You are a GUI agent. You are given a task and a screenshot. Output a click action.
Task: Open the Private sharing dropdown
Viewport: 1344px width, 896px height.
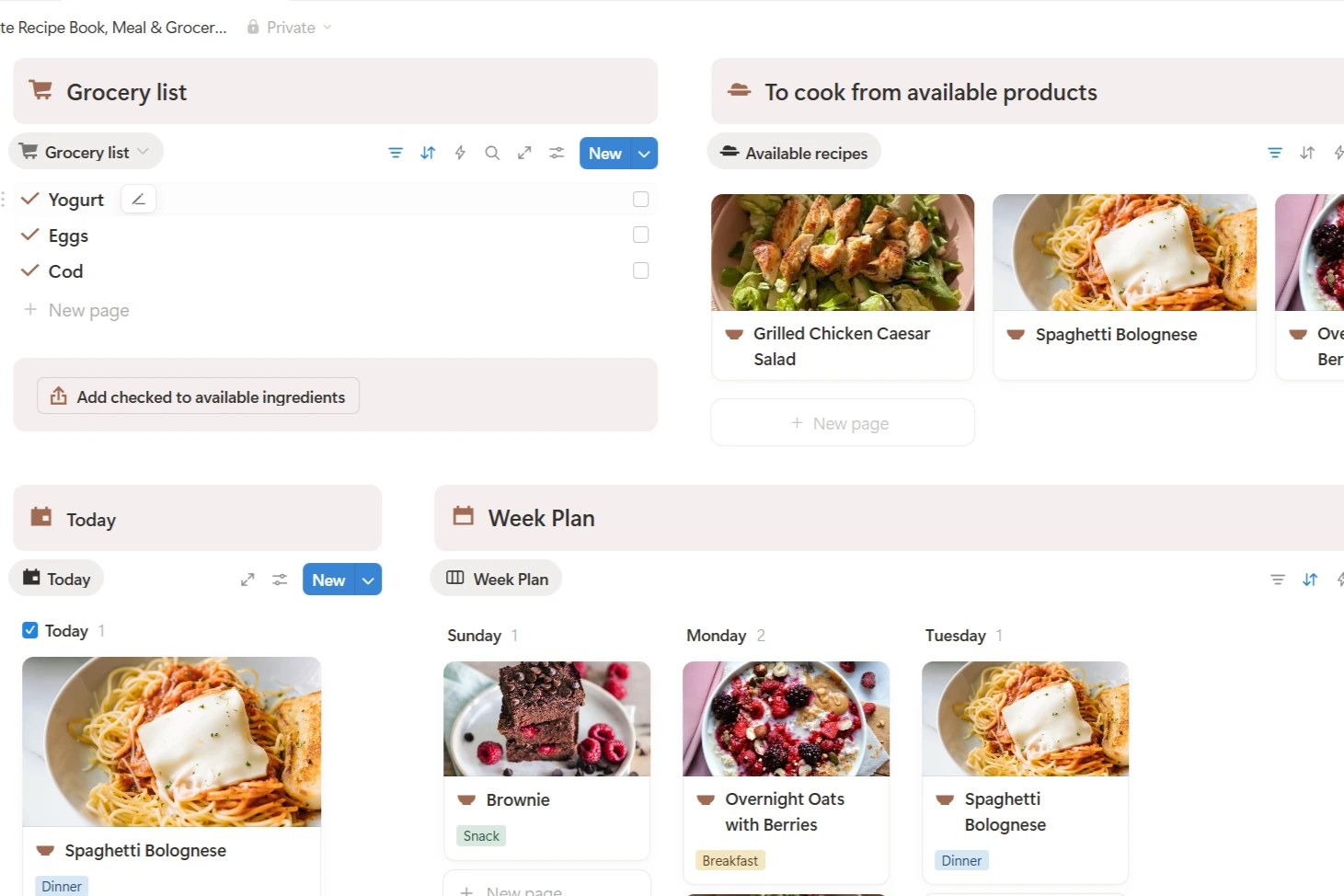click(x=290, y=28)
